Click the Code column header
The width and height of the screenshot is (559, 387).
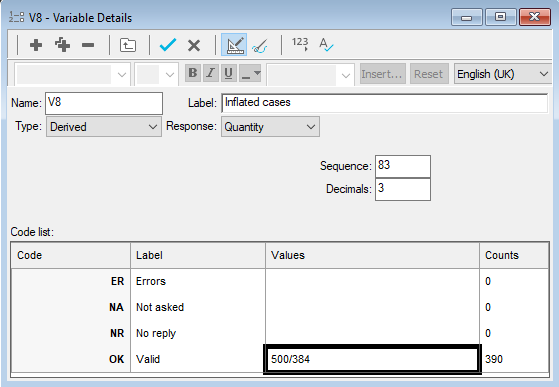71,256
